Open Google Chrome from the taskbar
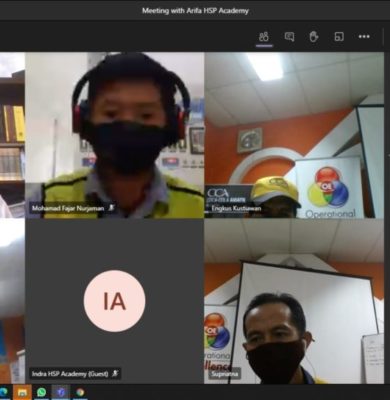 80,392
